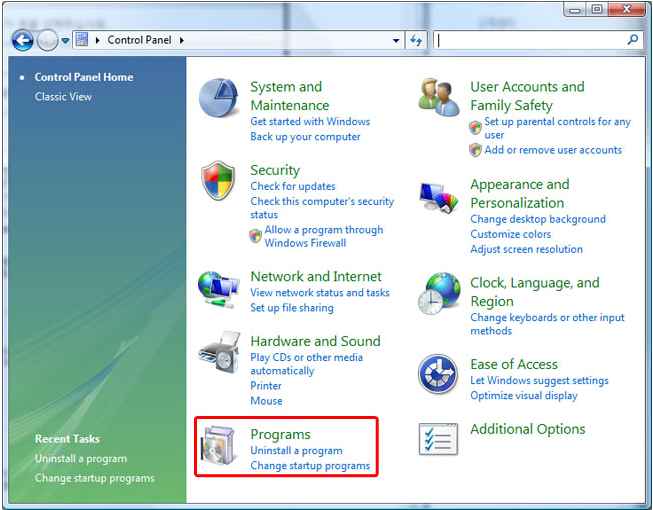Open the recent pages dropdown arrow
Image resolution: width=653 pixels, height=510 pixels.
pos(65,40)
